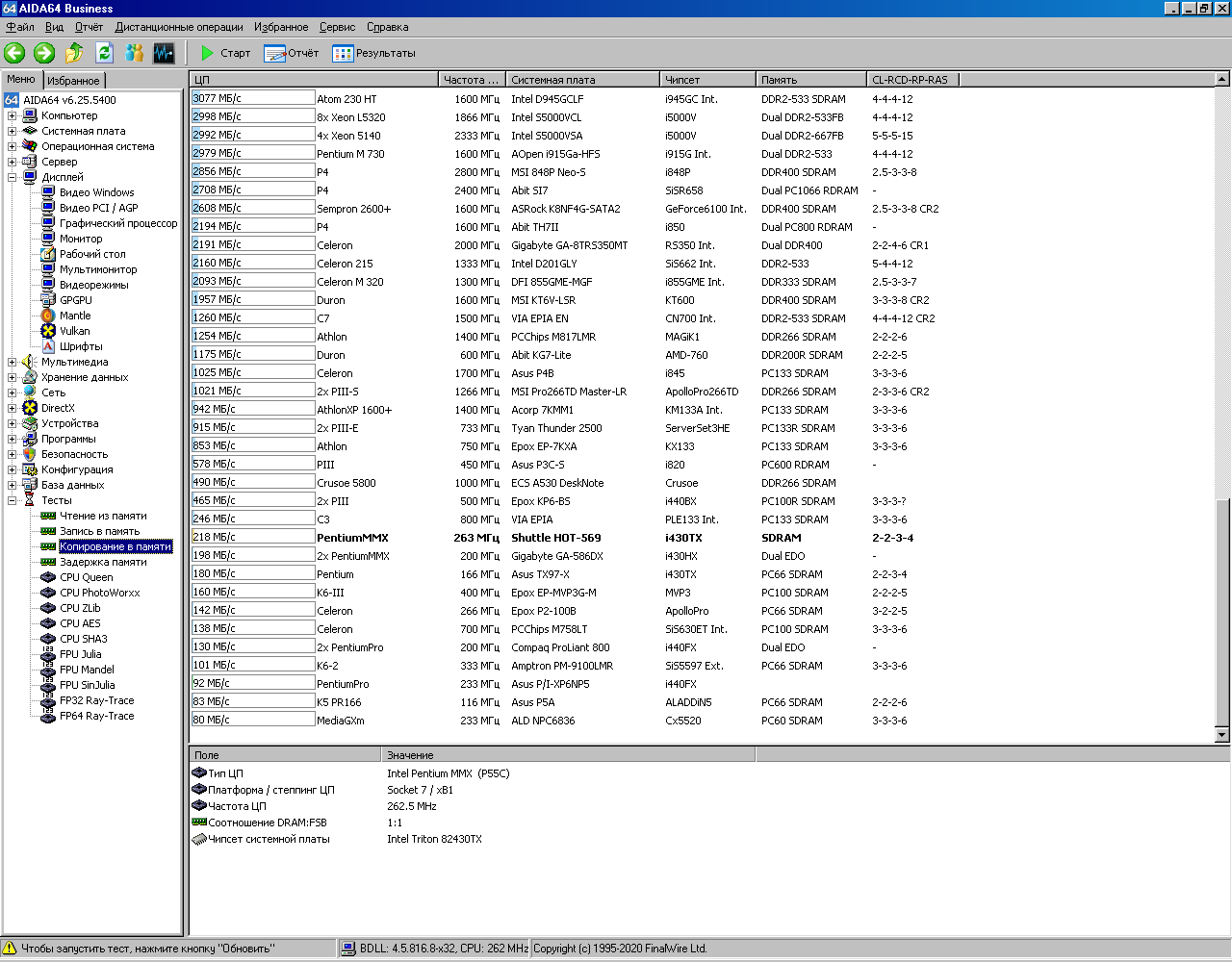
Task: Open the Vulkan icon in the tree
Action: coord(48,331)
